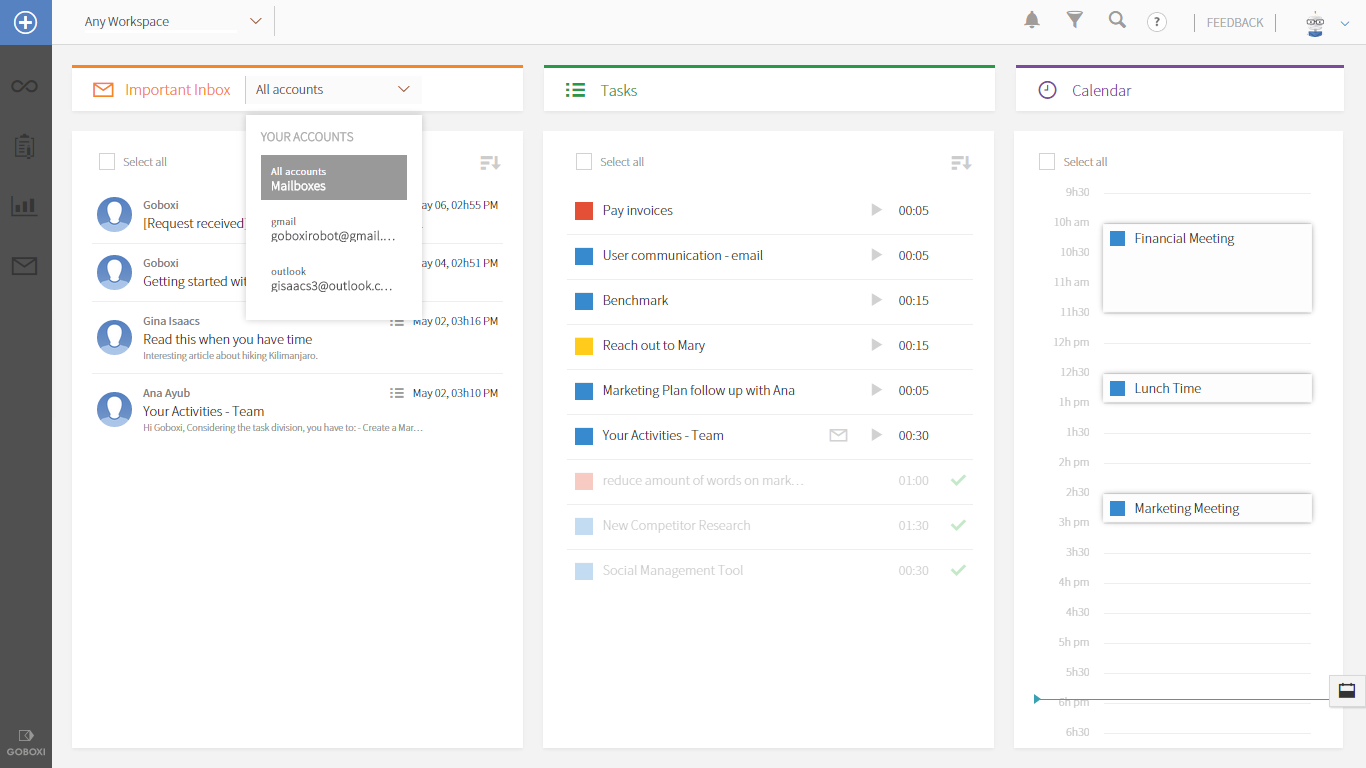The height and width of the screenshot is (768, 1366).
Task: Click the sort icon in Tasks panel
Action: point(960,162)
